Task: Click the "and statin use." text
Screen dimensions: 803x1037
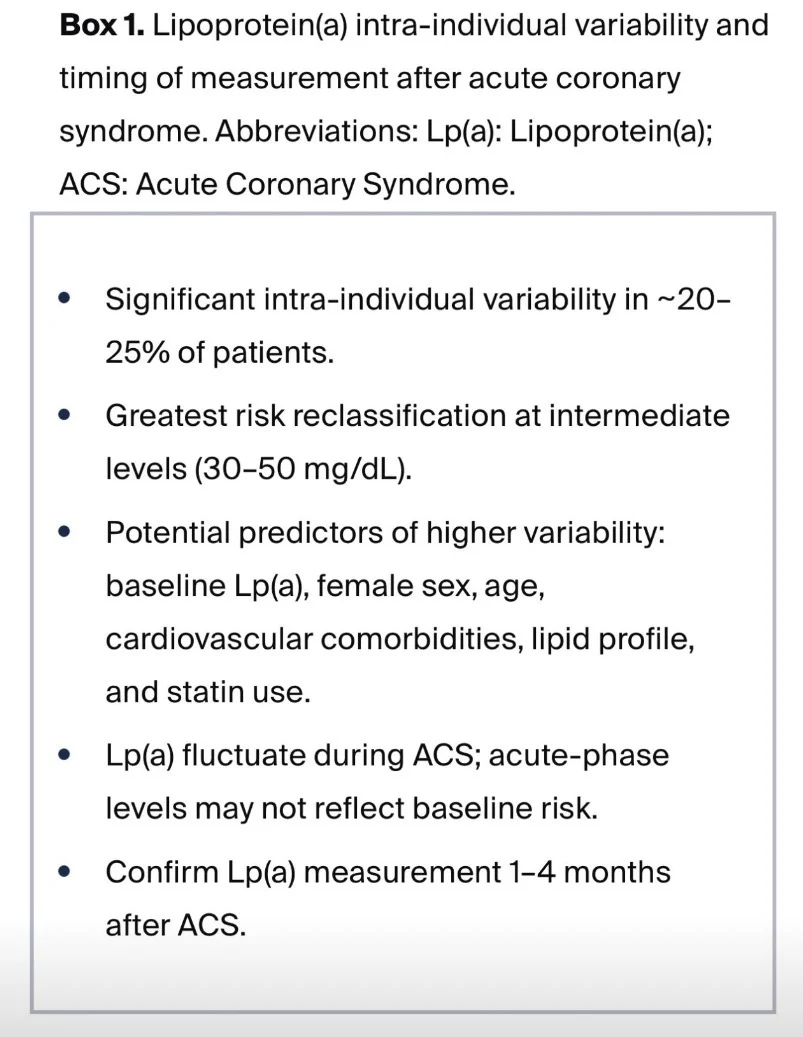Action: tap(208, 693)
